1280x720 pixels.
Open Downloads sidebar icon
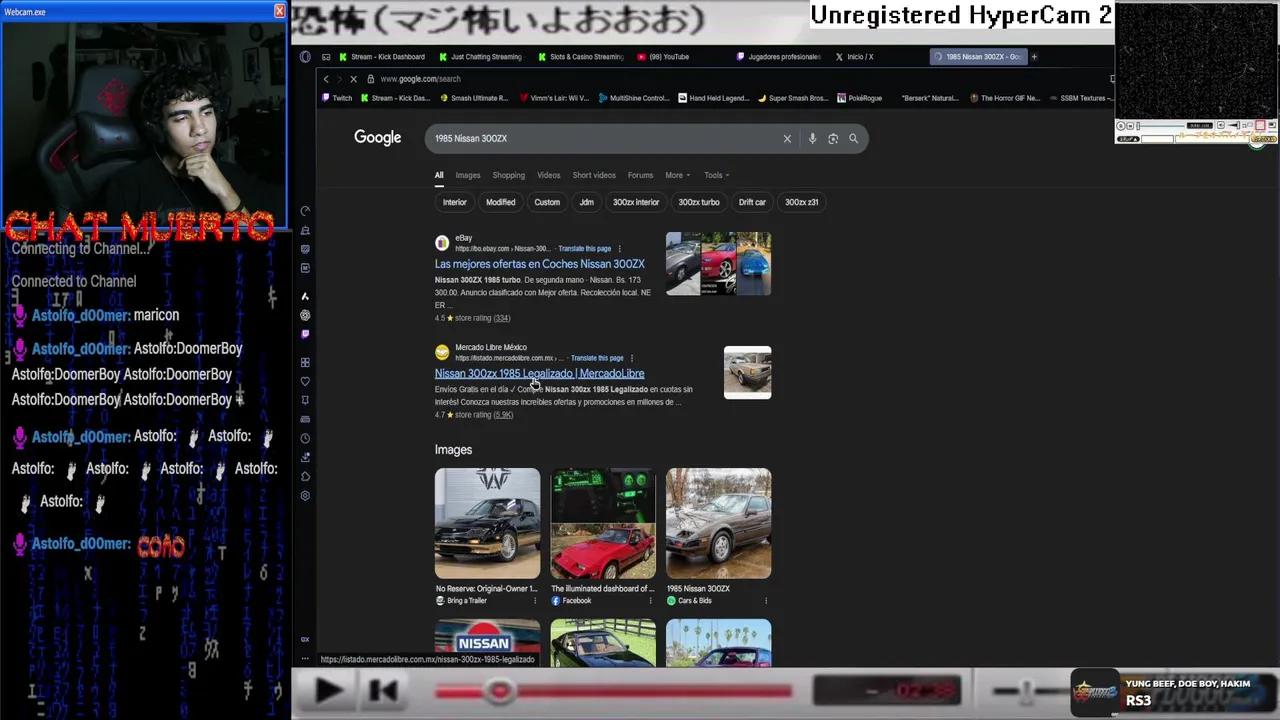(x=305, y=457)
